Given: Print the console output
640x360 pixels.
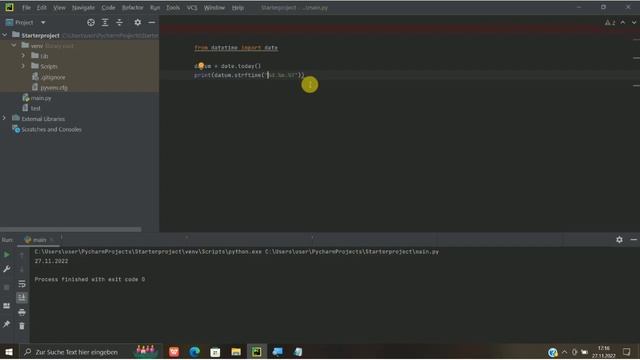Looking at the screenshot, I should tap(22, 312).
